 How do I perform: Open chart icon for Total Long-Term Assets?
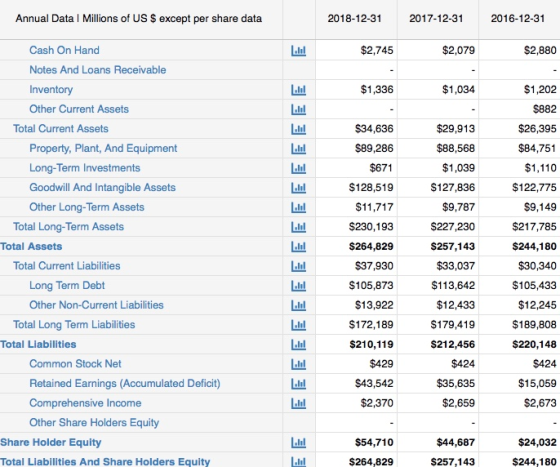[299, 227]
